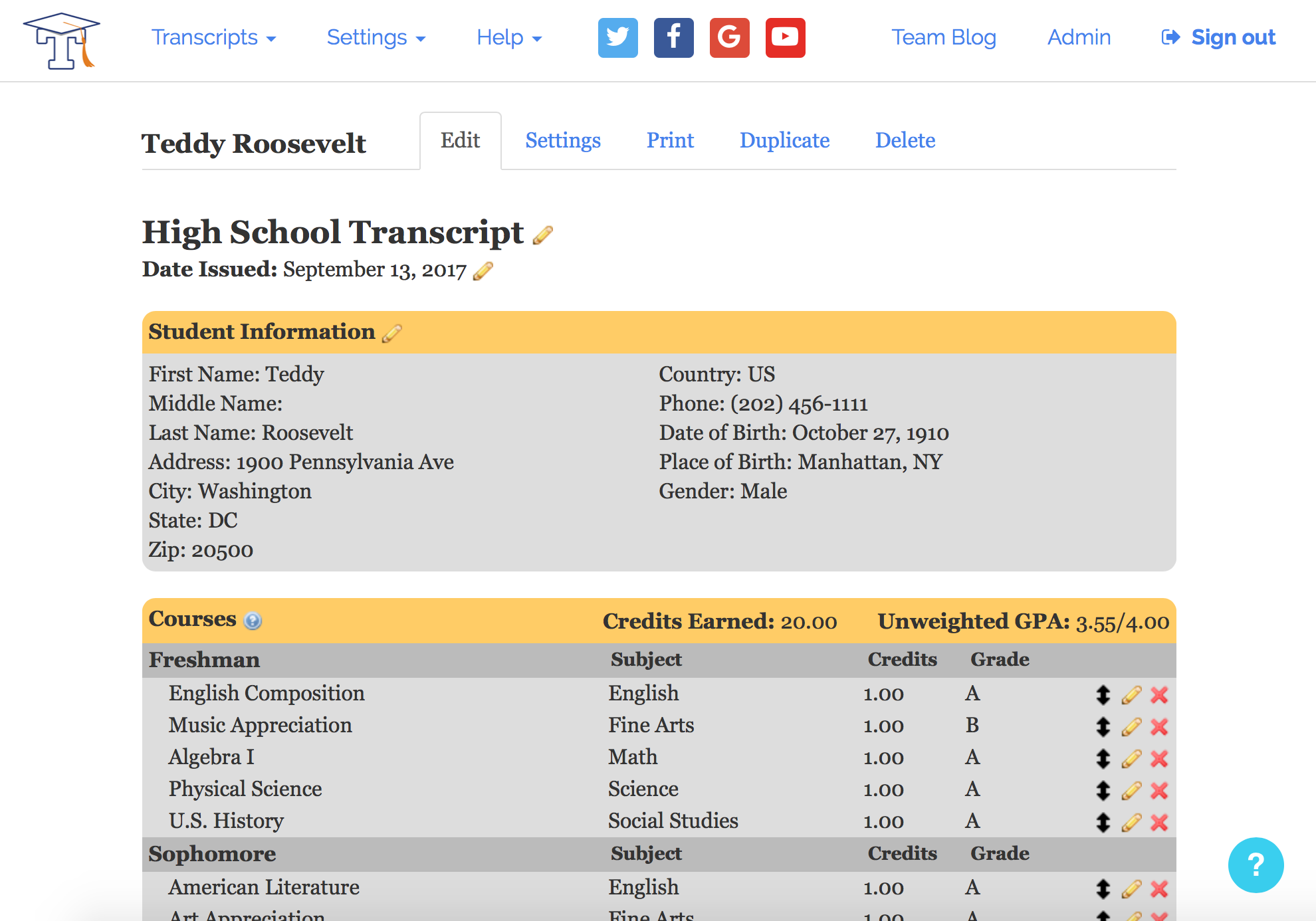1316x921 pixels.
Task: Click the graduation cap site logo
Action: (x=62, y=41)
